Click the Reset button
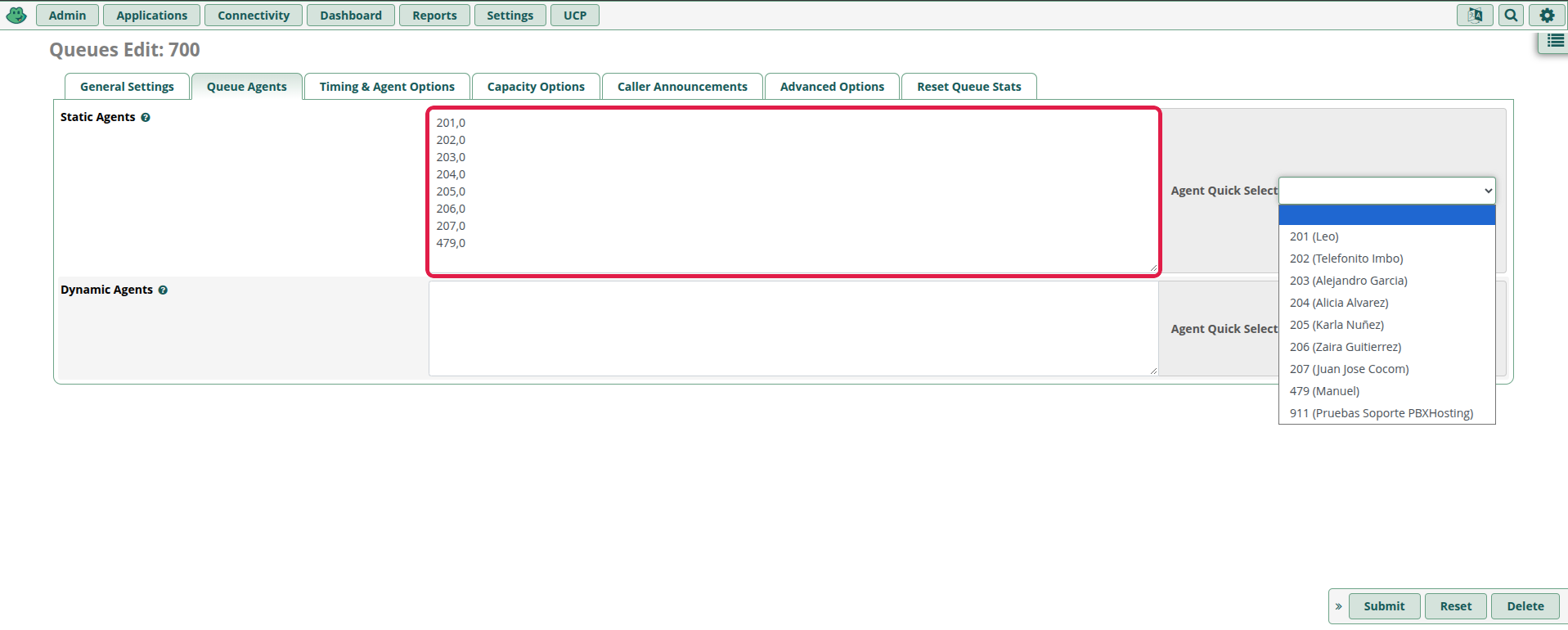1568x630 pixels. point(1455,606)
